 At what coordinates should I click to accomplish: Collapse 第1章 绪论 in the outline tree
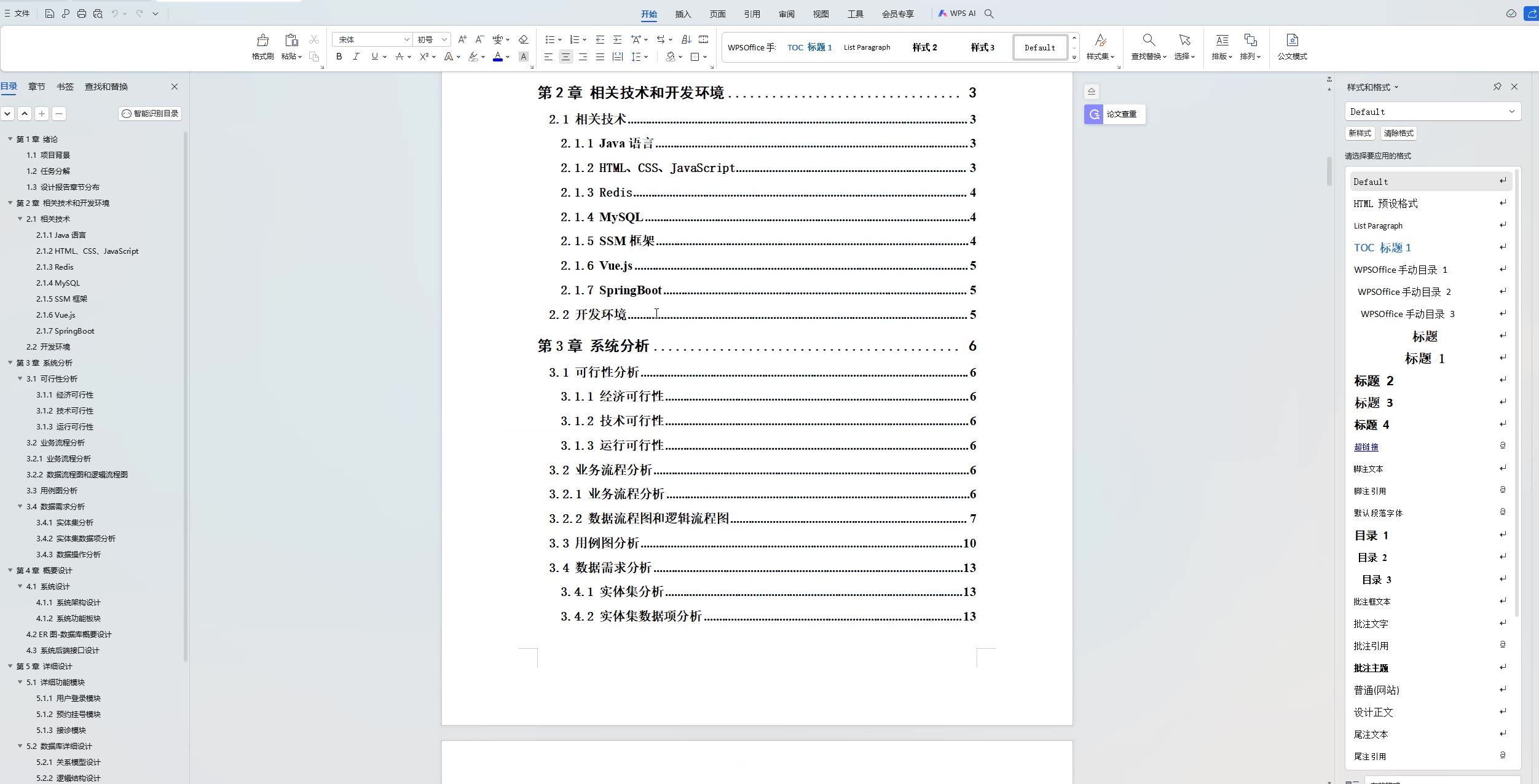(x=10, y=139)
